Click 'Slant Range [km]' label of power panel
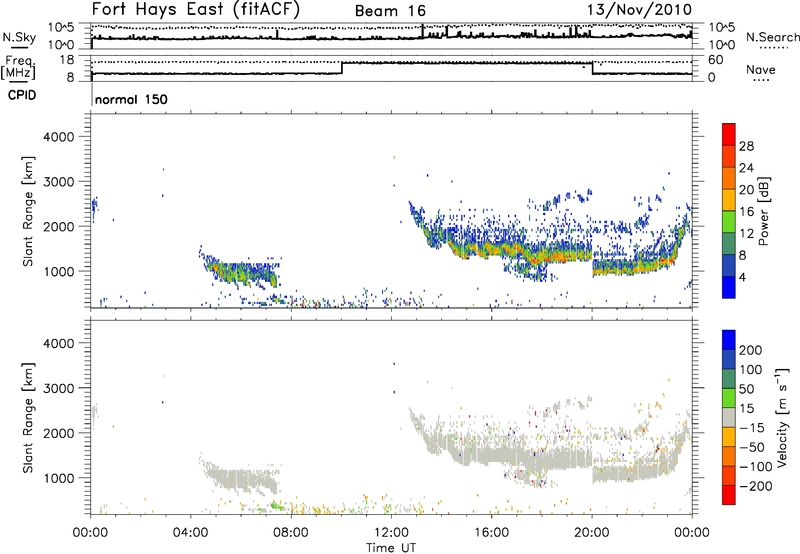Image resolution: width=800 pixels, height=554 pixels. 28,211
